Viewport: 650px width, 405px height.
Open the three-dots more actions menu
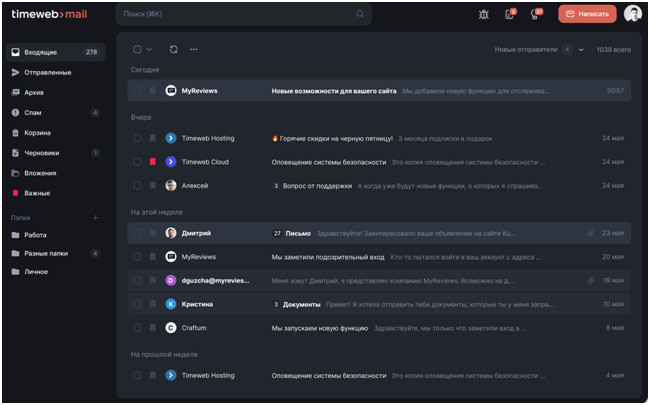click(193, 49)
